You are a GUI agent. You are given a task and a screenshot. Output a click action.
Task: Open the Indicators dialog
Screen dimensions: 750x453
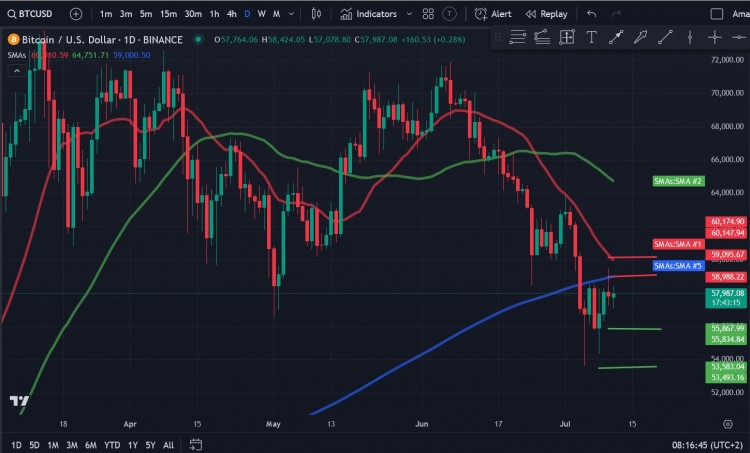(369, 14)
